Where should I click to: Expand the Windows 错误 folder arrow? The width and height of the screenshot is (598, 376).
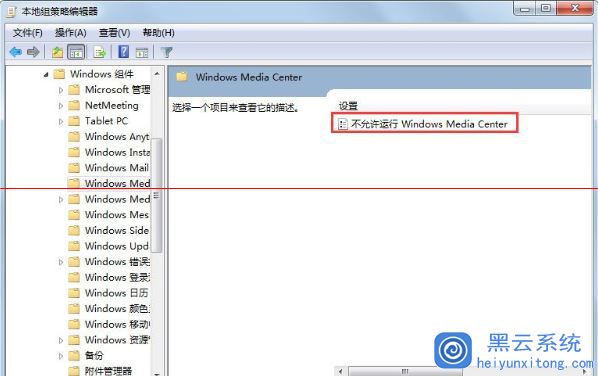(x=61, y=262)
